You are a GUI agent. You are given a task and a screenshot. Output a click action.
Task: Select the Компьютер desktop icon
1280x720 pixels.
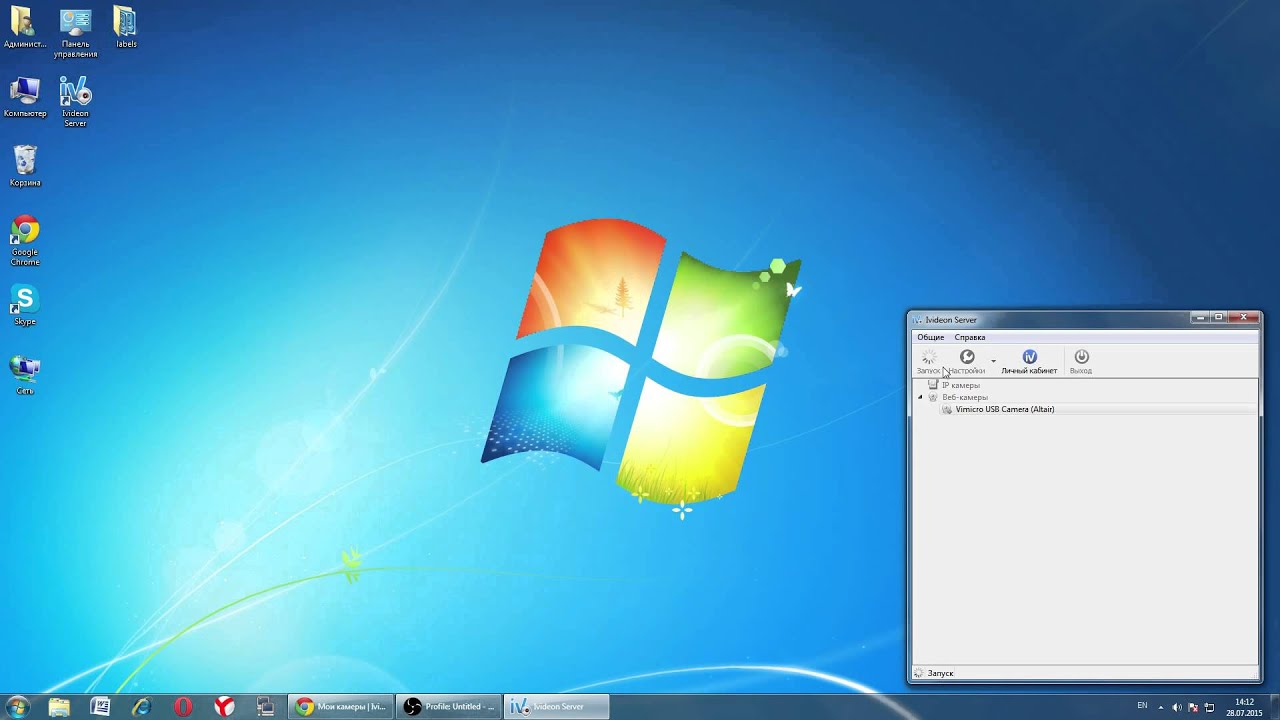point(25,97)
